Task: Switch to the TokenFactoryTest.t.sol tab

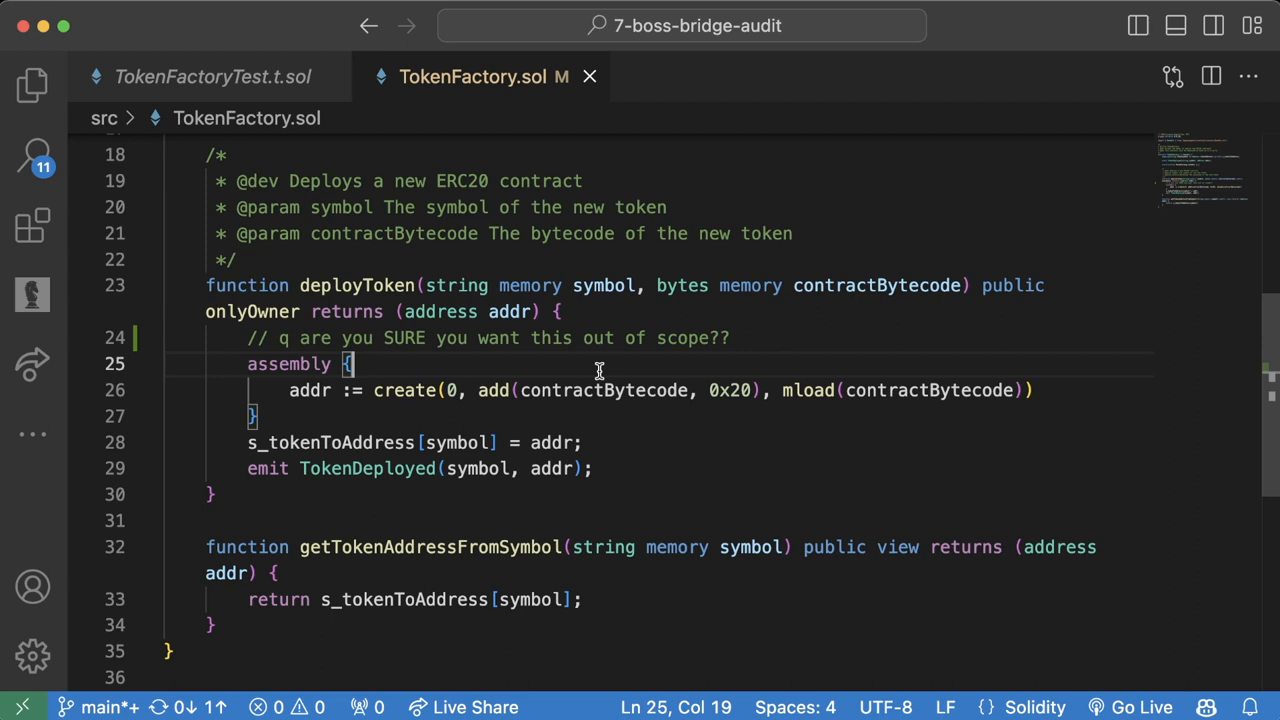Action: tap(213, 77)
